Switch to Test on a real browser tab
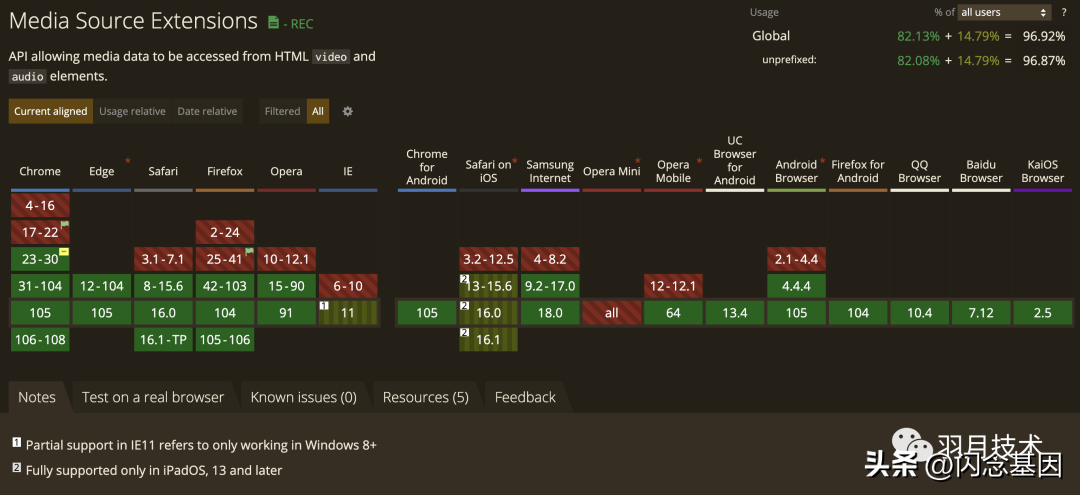The width and height of the screenshot is (1080, 495). click(x=153, y=397)
